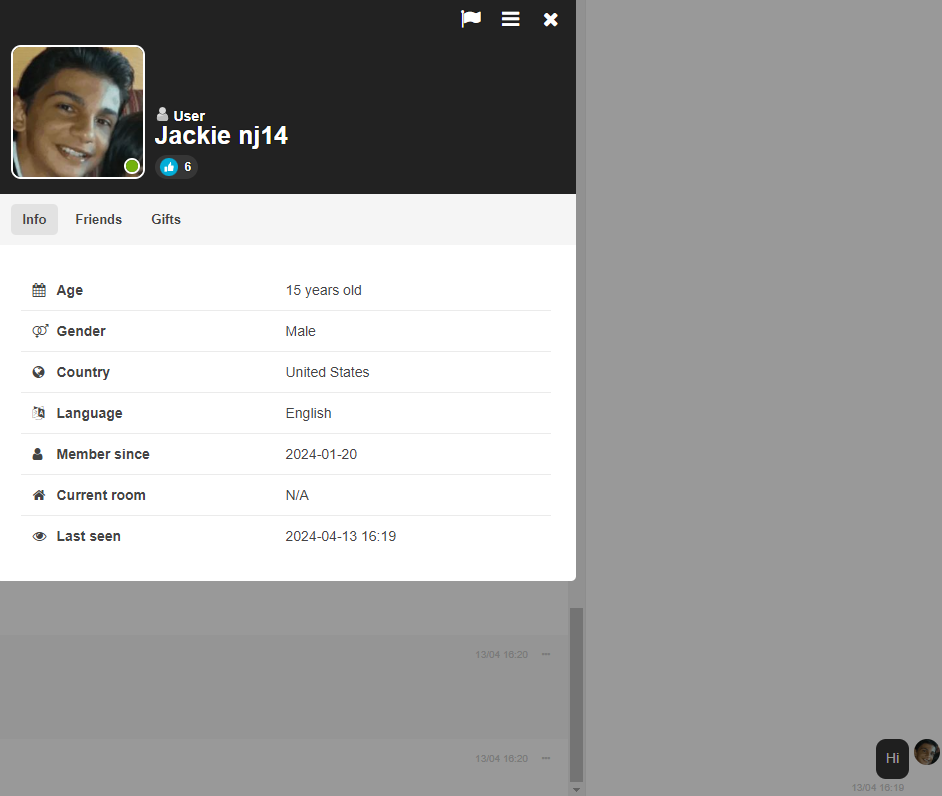Screen dimensions: 942x796
Task: Switch to the Friends tab
Action: (x=98, y=219)
